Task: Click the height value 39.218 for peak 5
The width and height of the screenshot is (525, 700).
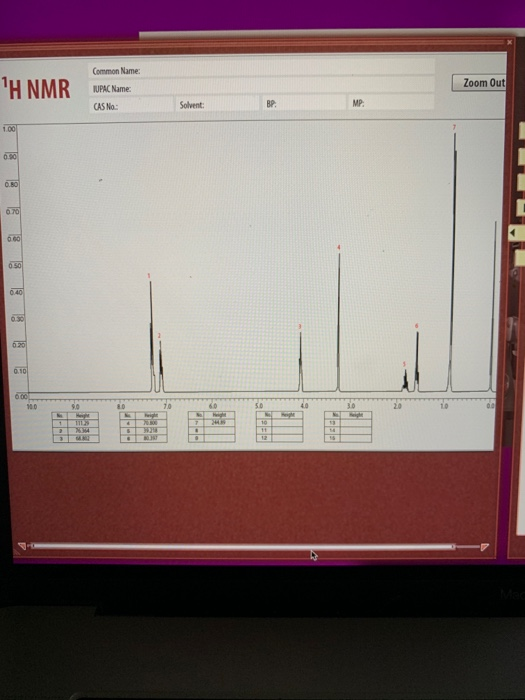Action: [151, 431]
